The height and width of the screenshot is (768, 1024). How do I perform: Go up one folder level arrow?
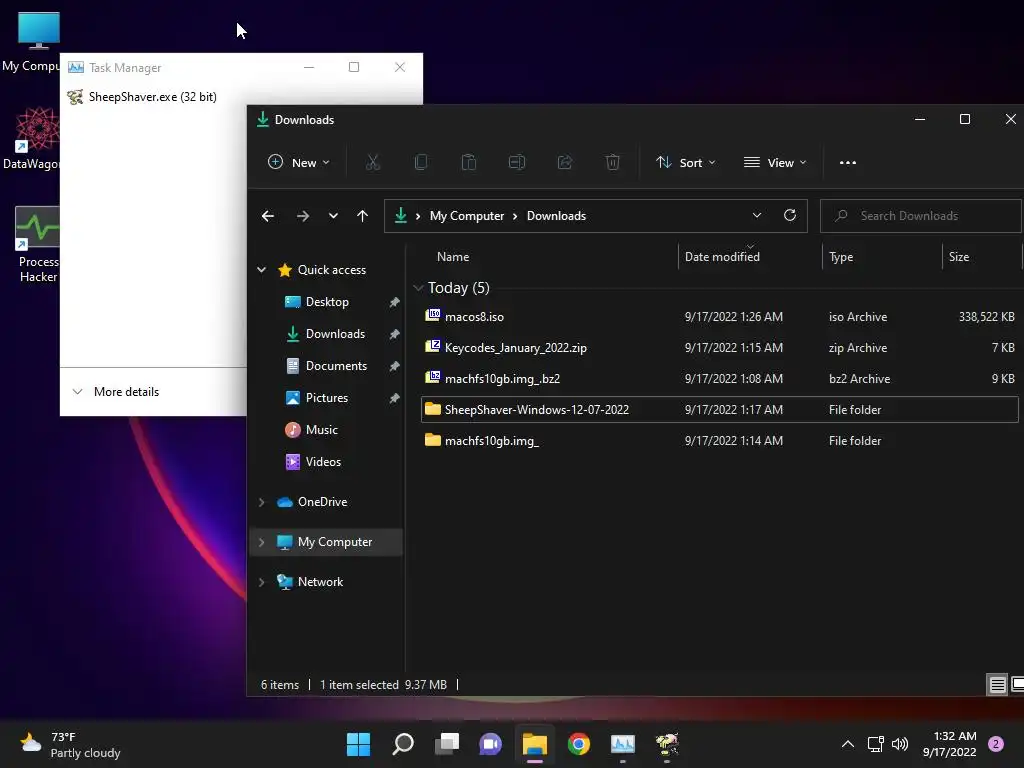pyautogui.click(x=362, y=216)
